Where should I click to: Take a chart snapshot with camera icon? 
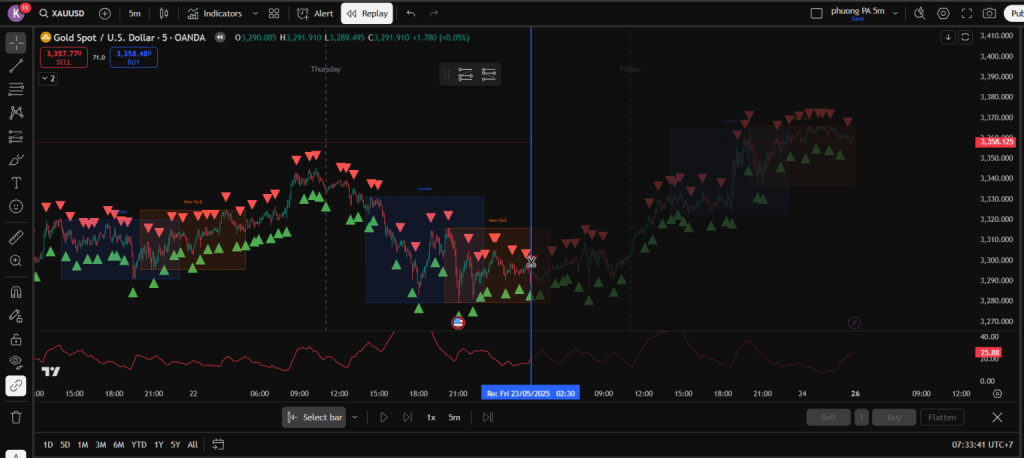pos(988,14)
